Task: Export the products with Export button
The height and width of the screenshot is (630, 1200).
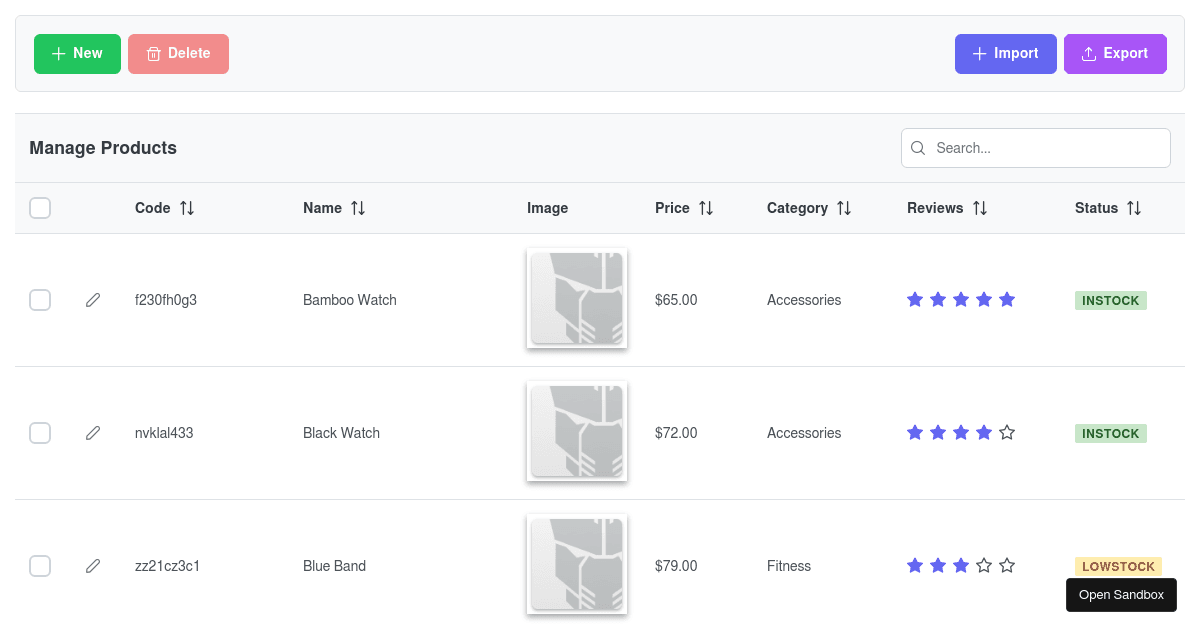Action: coord(1115,54)
